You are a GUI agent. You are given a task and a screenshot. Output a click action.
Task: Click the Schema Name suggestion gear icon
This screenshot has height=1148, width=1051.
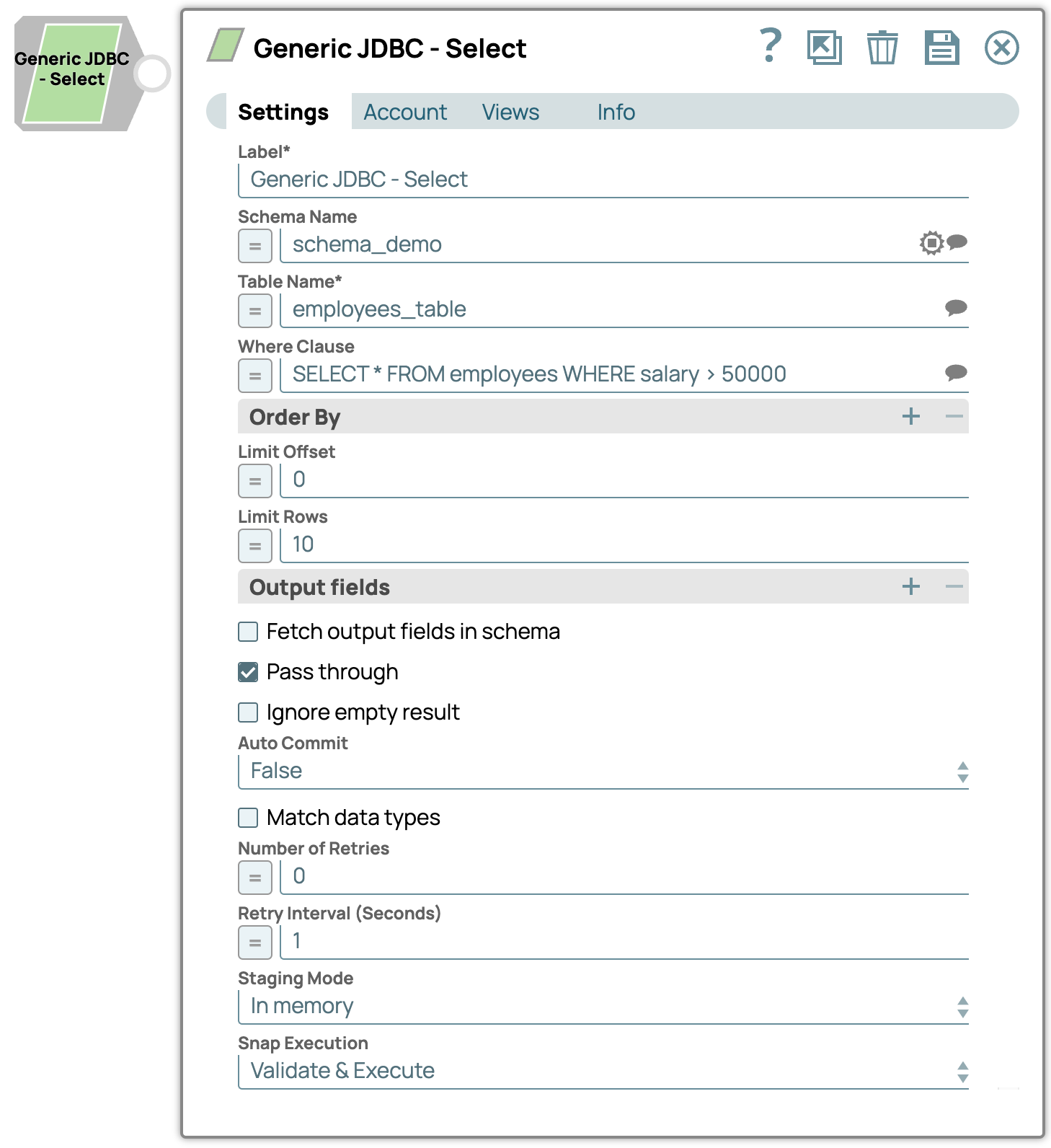931,243
